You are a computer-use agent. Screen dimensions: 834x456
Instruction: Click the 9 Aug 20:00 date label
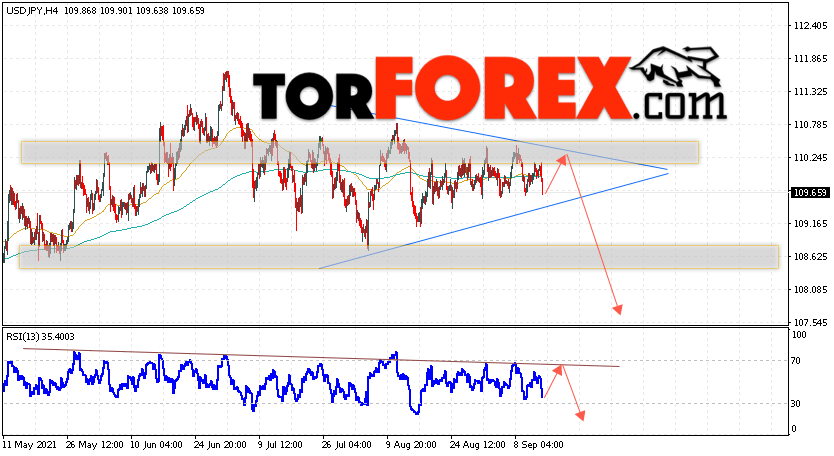tap(411, 445)
